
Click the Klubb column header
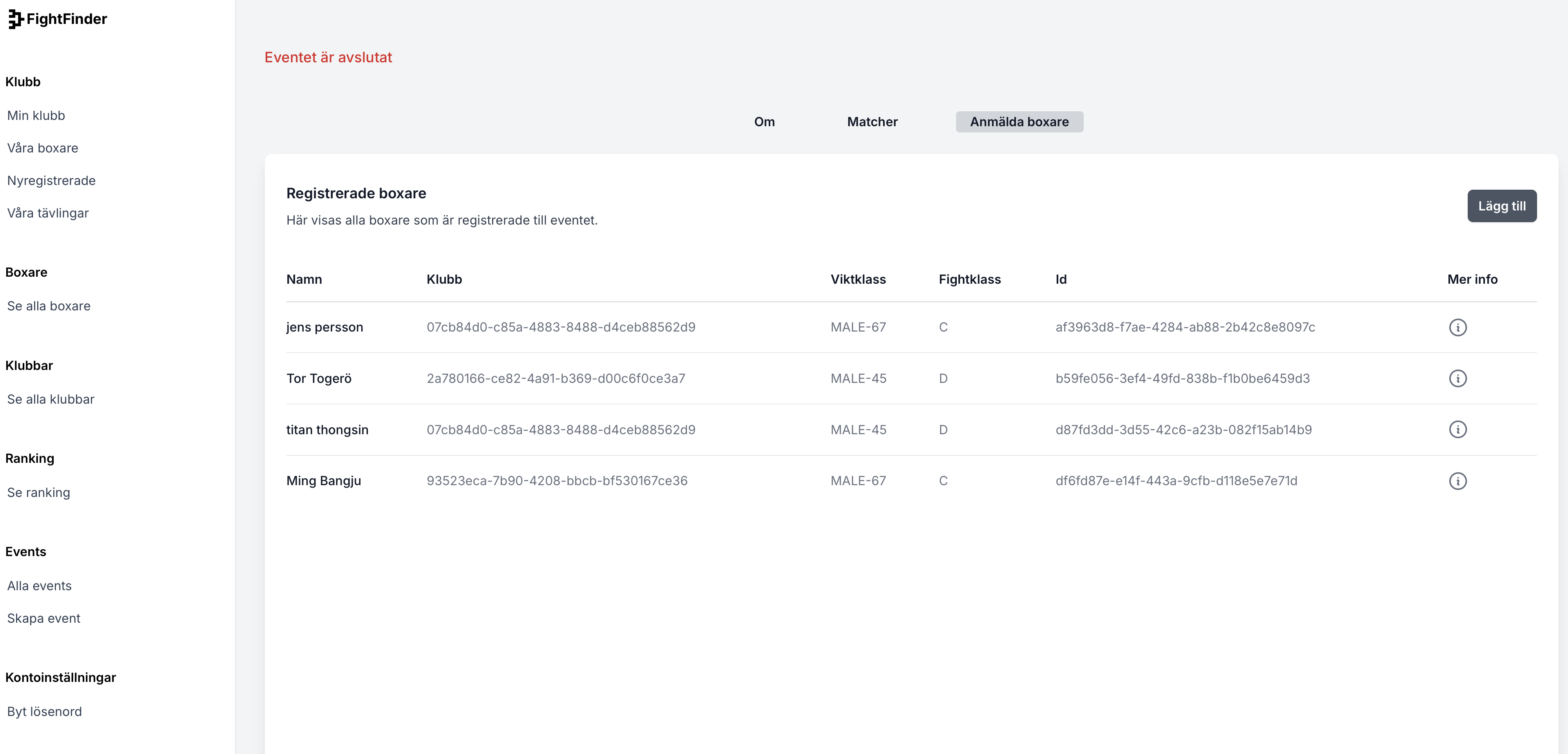[444, 279]
